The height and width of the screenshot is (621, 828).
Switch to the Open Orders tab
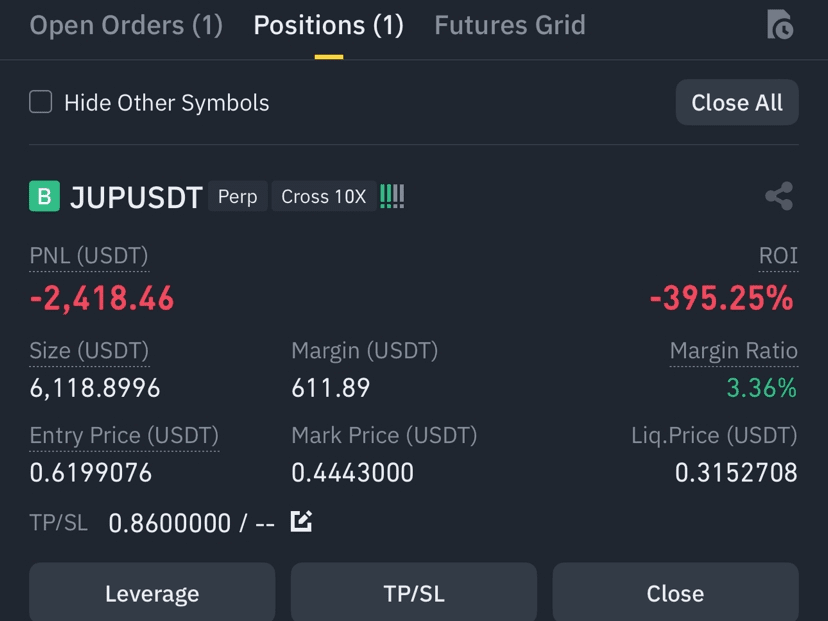click(126, 25)
